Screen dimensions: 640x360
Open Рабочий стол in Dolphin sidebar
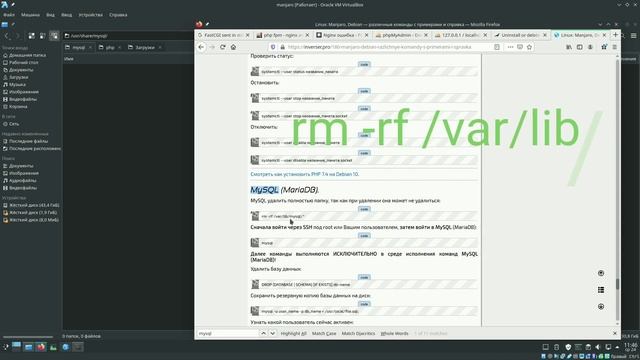pos(23,62)
